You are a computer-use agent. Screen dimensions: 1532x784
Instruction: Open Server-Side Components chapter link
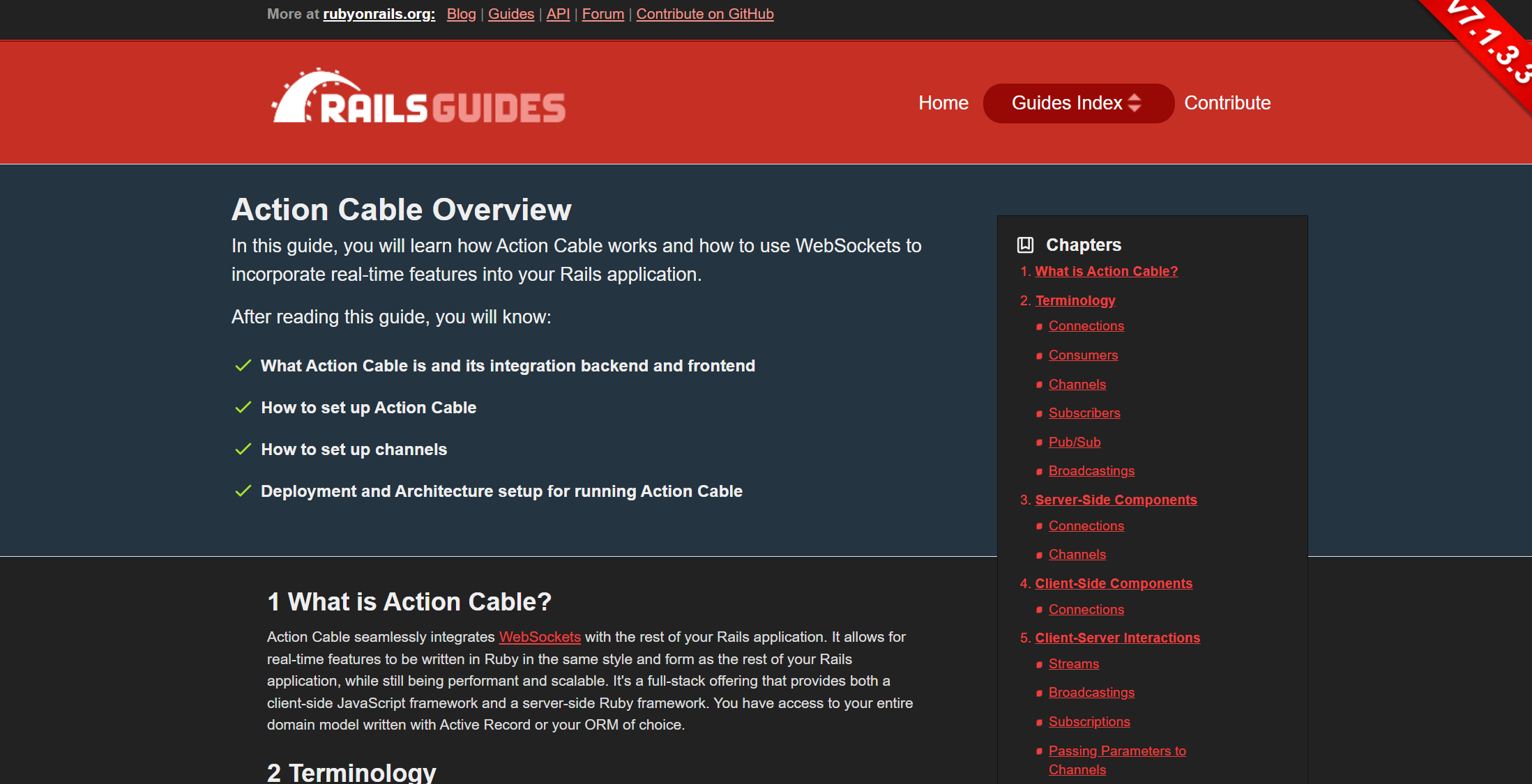[x=1115, y=500]
